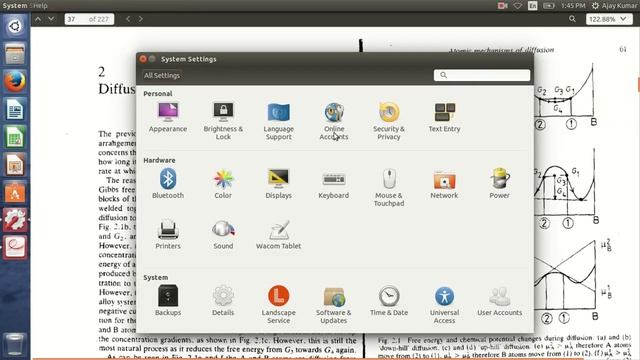640x360 pixels.
Task: Open Backups settings
Action: coord(168,301)
